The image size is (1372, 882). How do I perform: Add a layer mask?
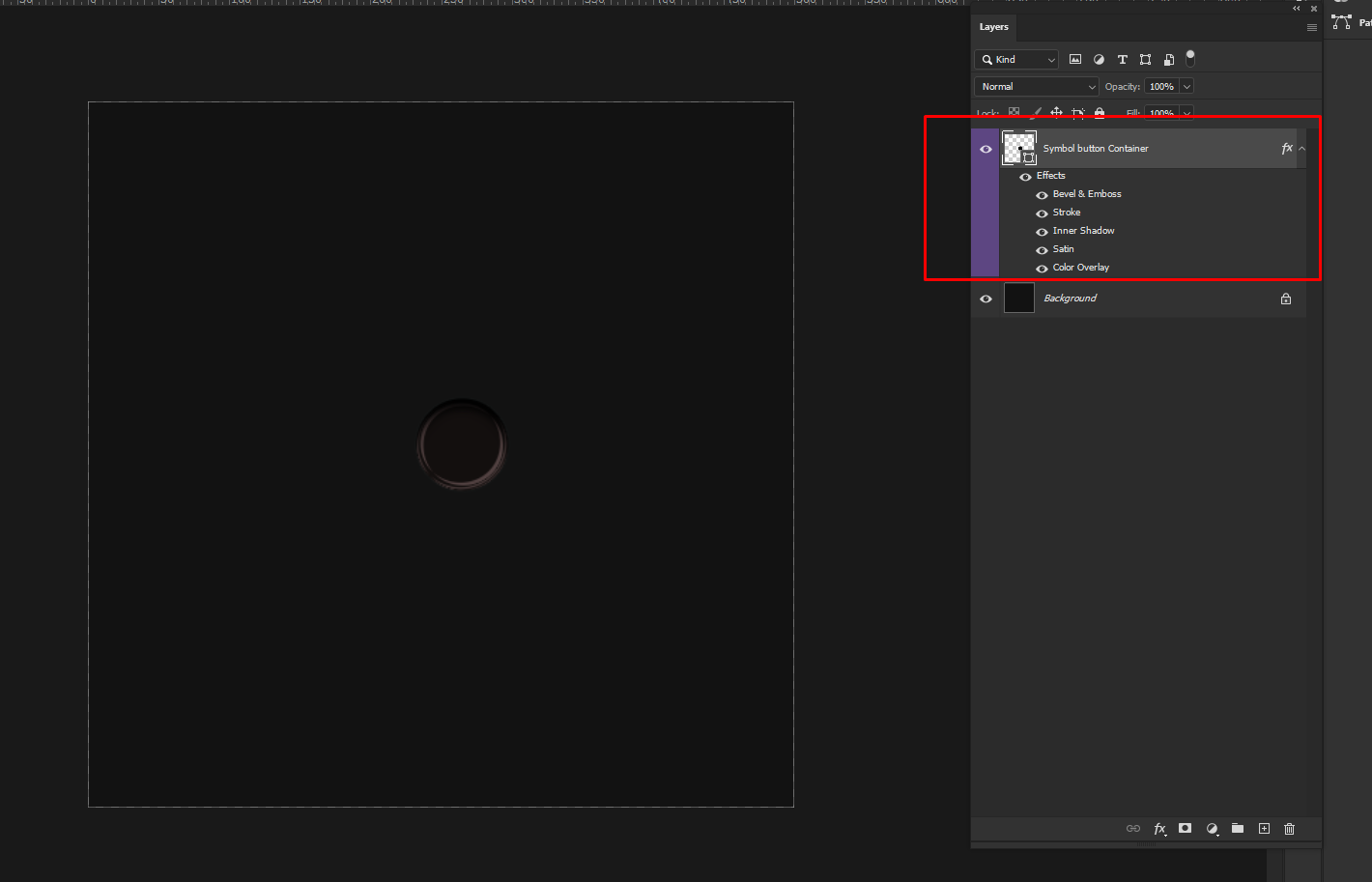click(x=1185, y=828)
